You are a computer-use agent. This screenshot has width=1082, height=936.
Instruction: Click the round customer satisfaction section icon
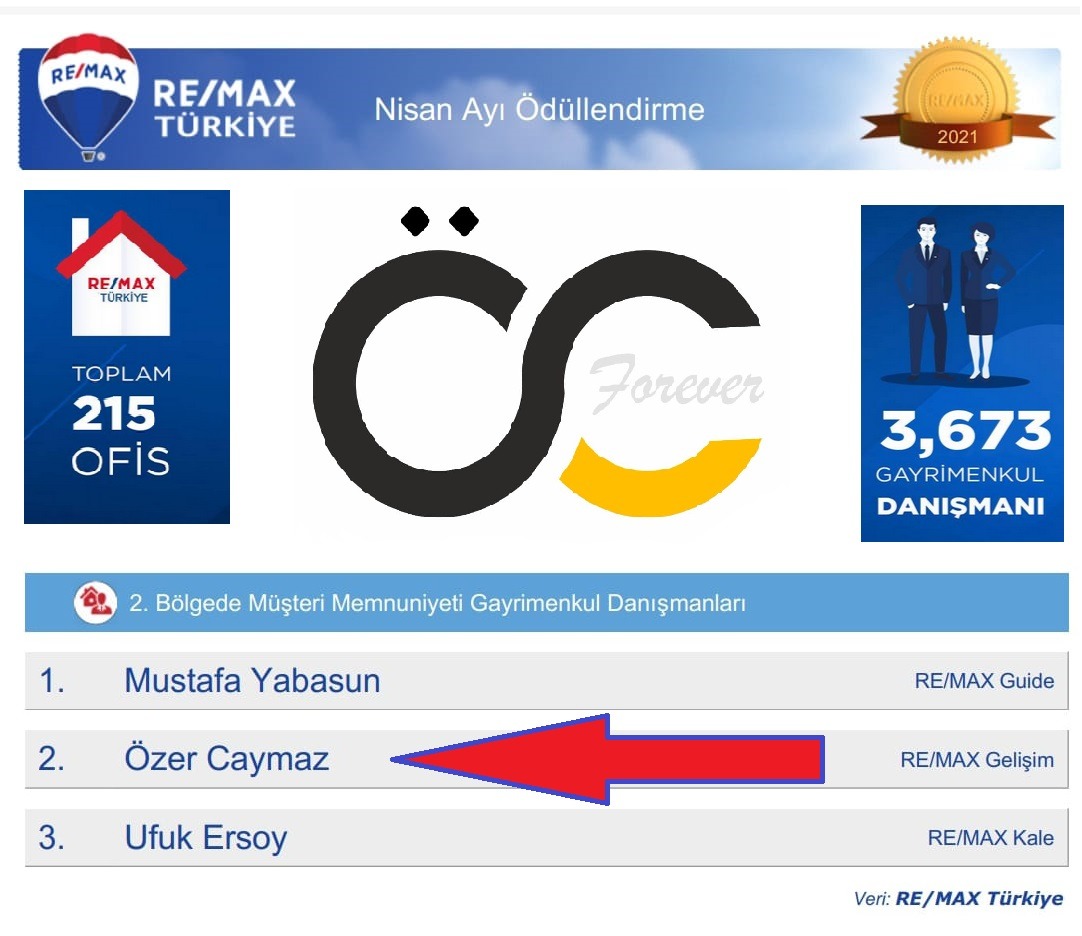[x=95, y=602]
